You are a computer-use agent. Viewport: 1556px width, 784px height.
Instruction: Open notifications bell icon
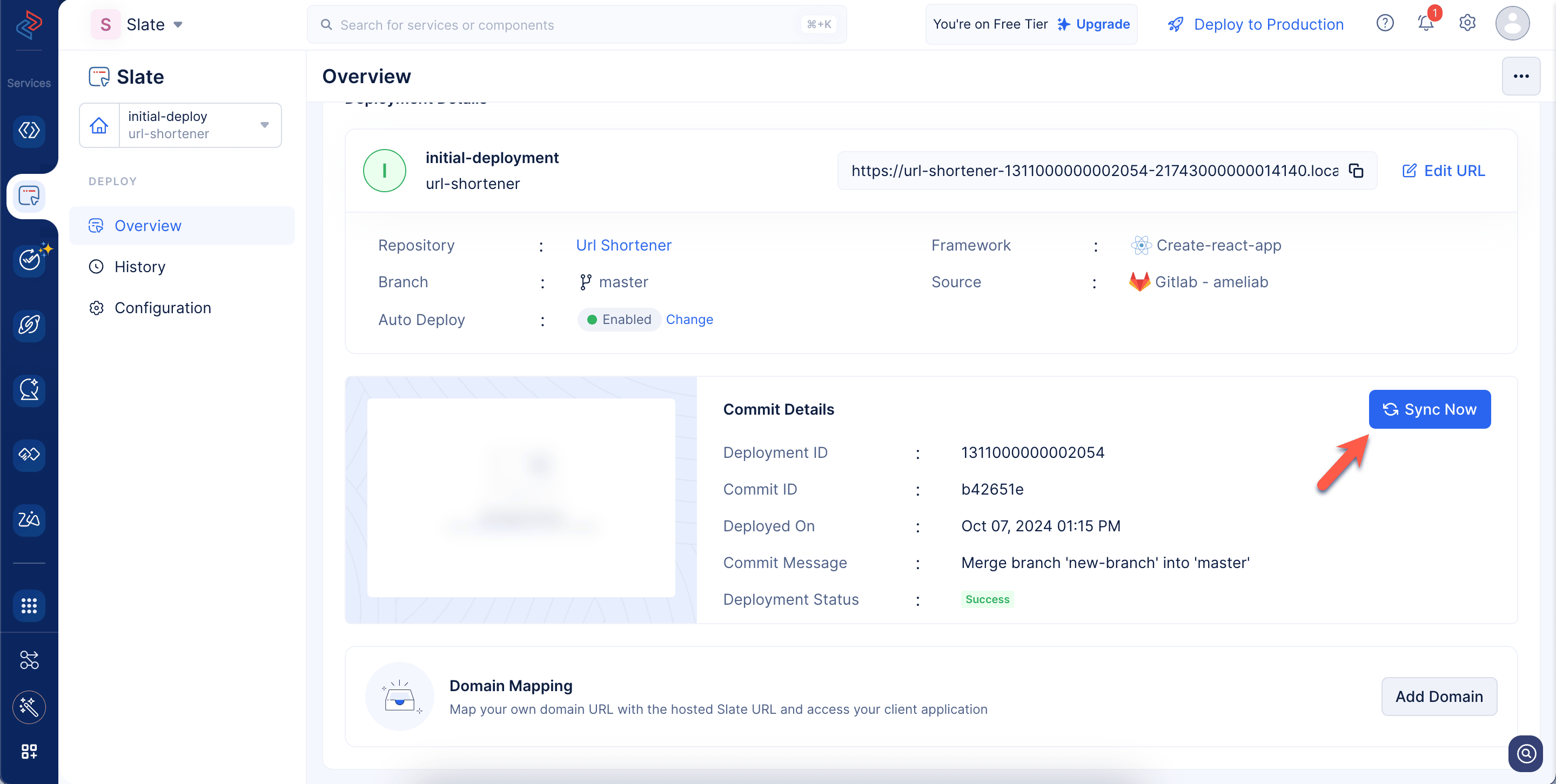pyautogui.click(x=1426, y=24)
